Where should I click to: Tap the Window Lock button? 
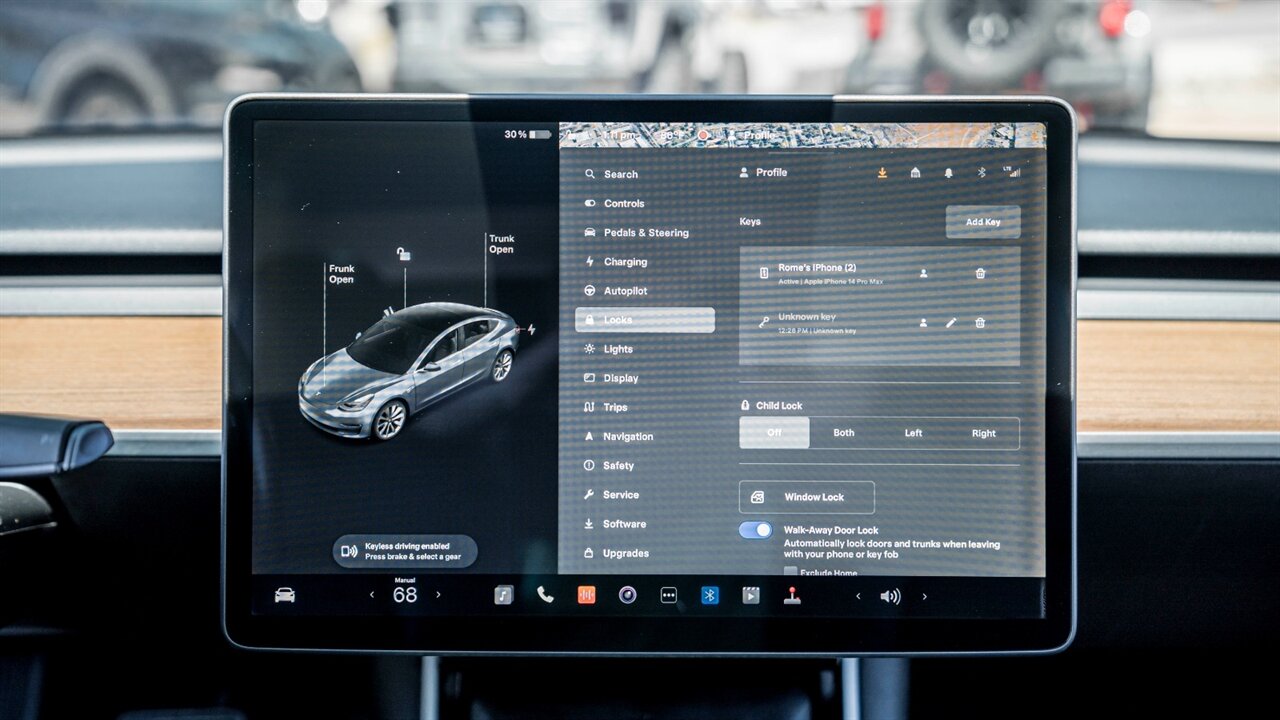point(806,497)
